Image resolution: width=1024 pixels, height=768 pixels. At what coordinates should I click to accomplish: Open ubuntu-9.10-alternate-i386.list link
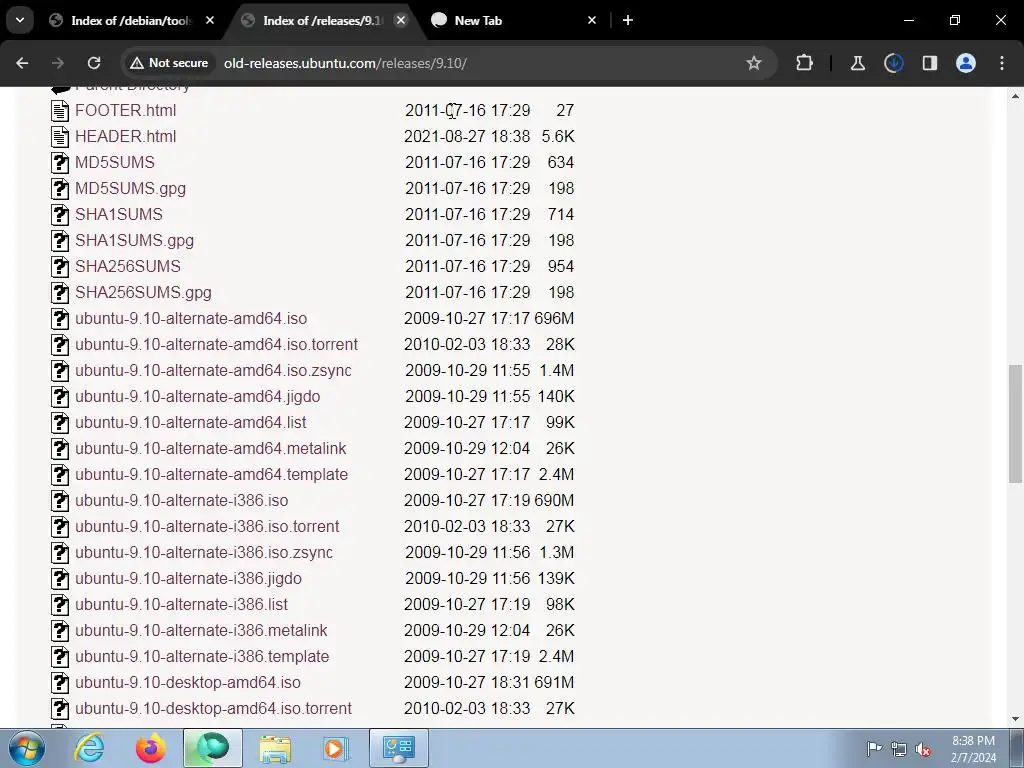[x=182, y=605]
